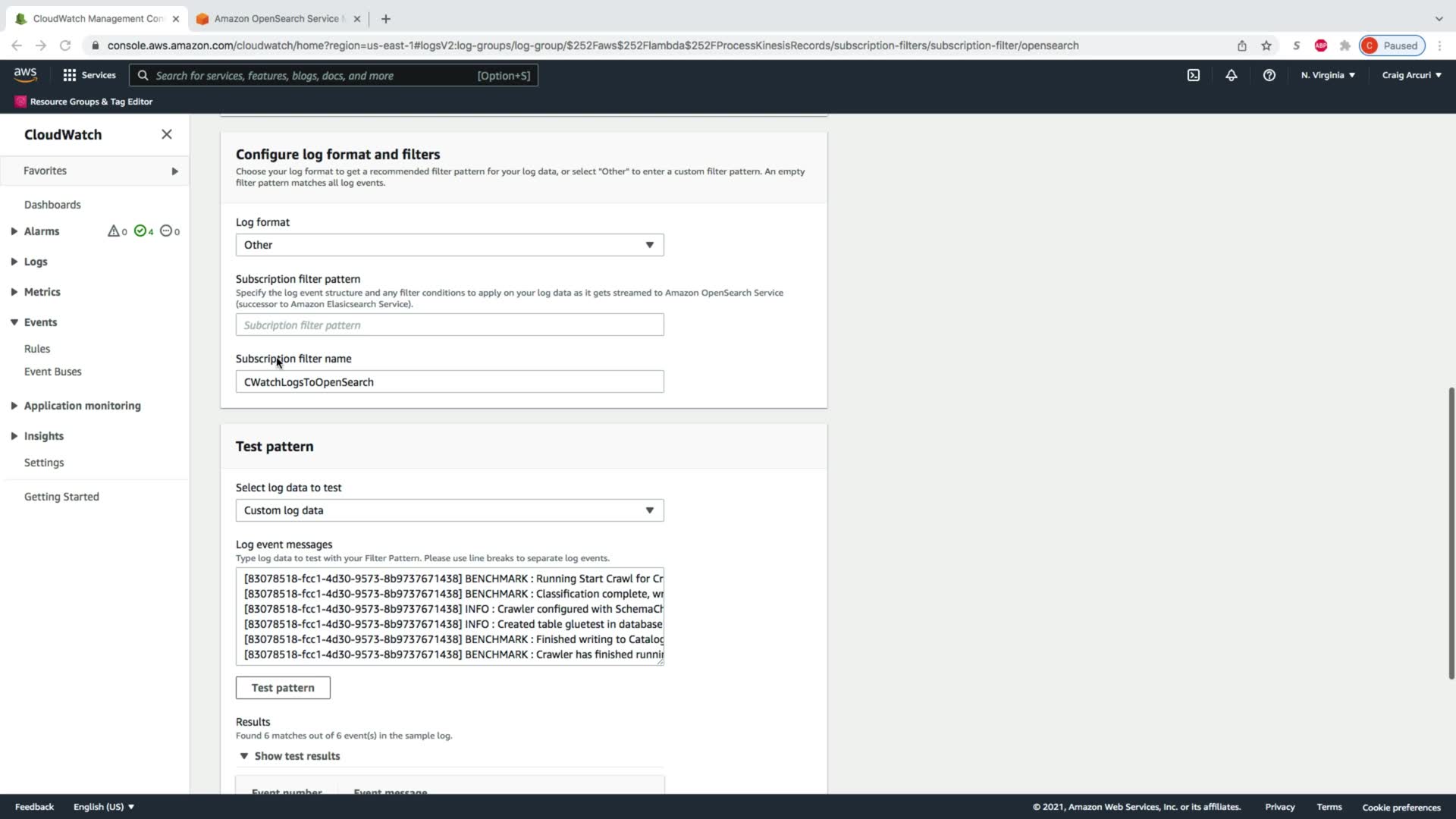Reload the browser page
This screenshot has width=1456, height=819.
tap(65, 45)
